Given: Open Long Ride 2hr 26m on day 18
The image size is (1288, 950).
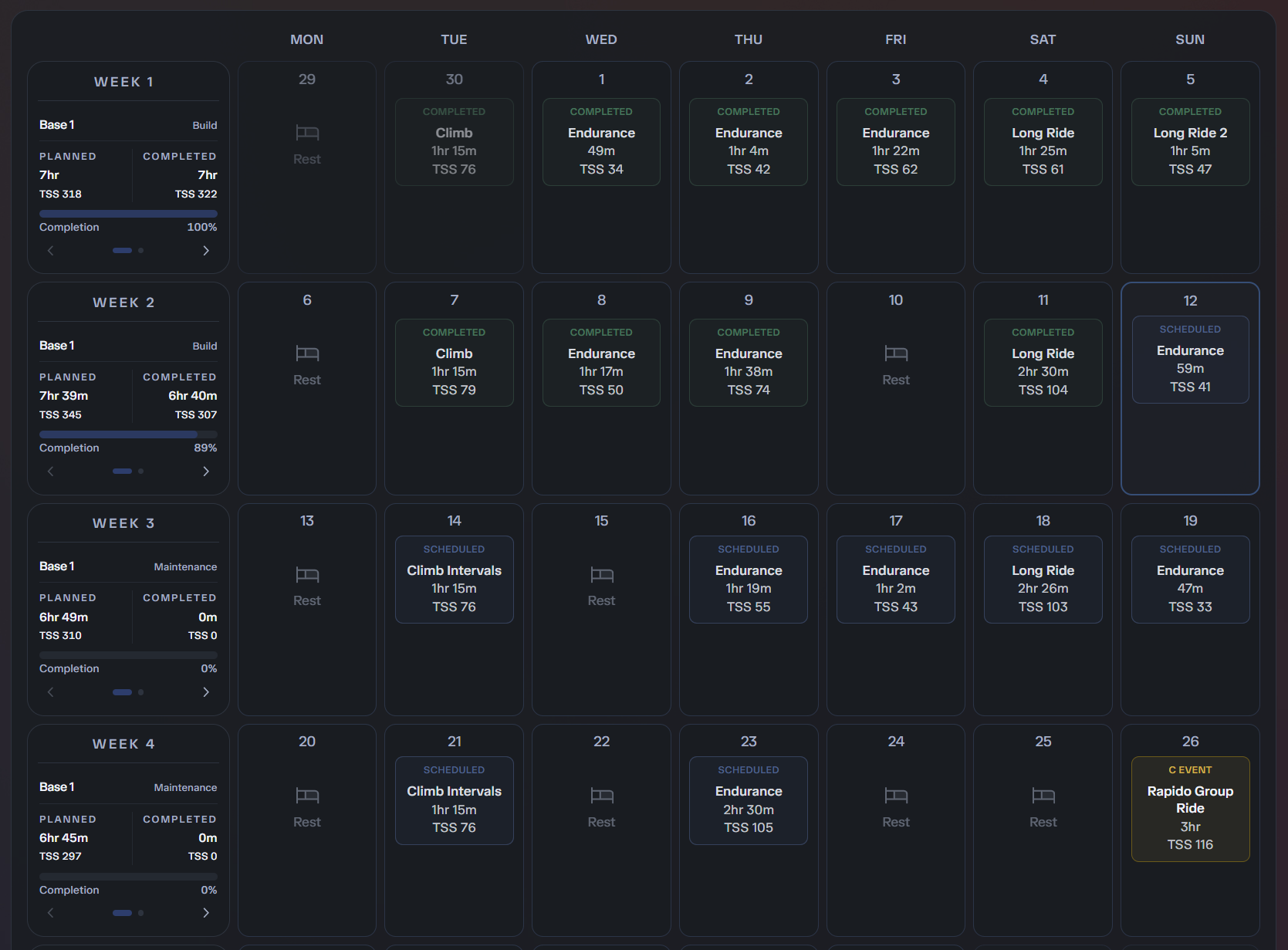Looking at the screenshot, I should tap(1043, 580).
